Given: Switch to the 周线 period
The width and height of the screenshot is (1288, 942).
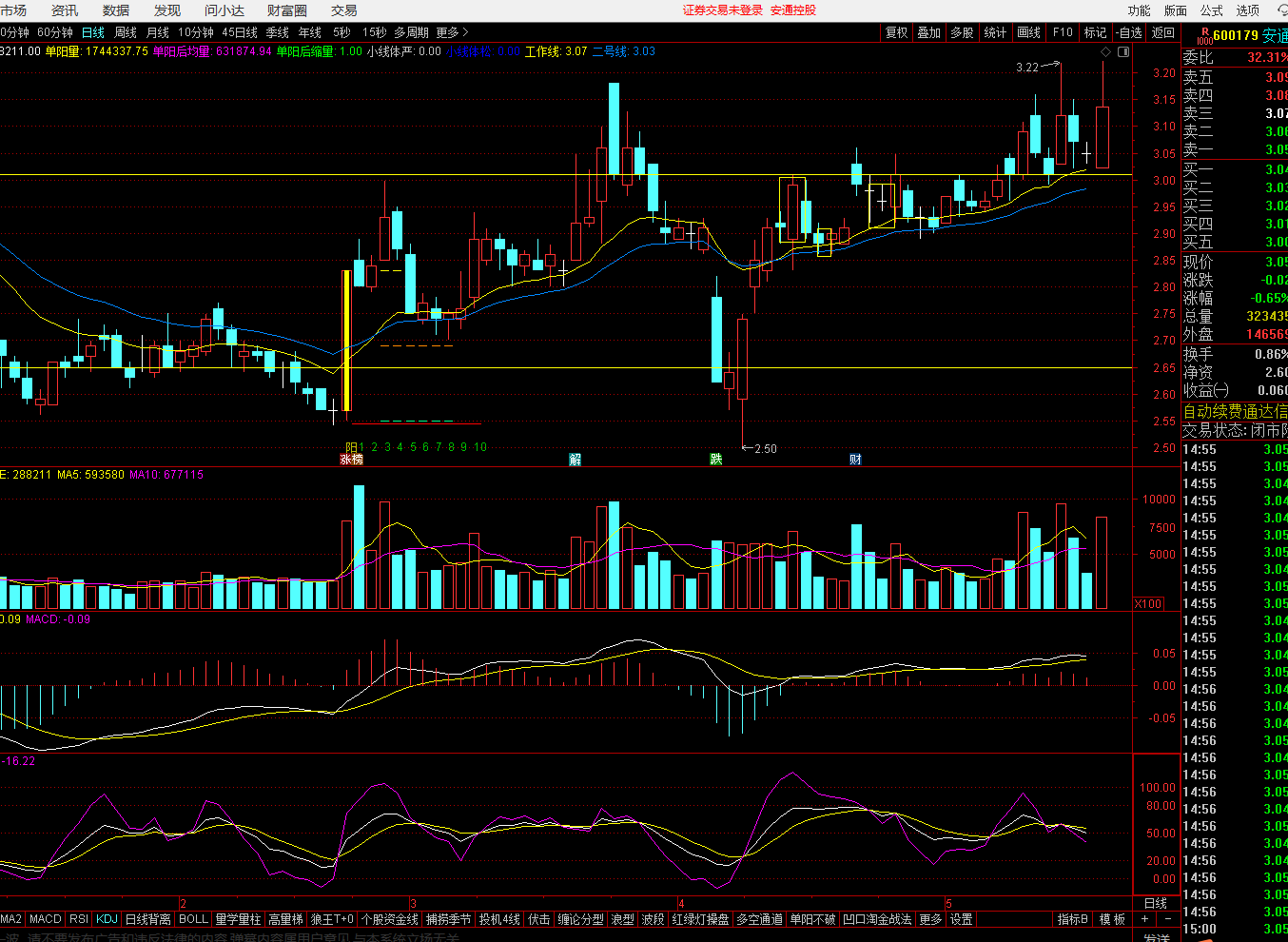Looking at the screenshot, I should pyautogui.click(x=126, y=32).
